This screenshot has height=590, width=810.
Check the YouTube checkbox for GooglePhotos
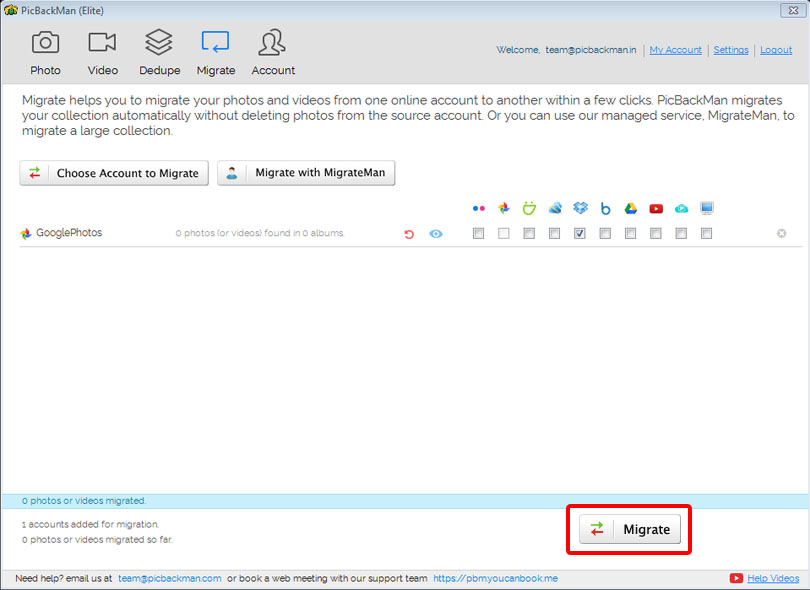pyautogui.click(x=656, y=234)
